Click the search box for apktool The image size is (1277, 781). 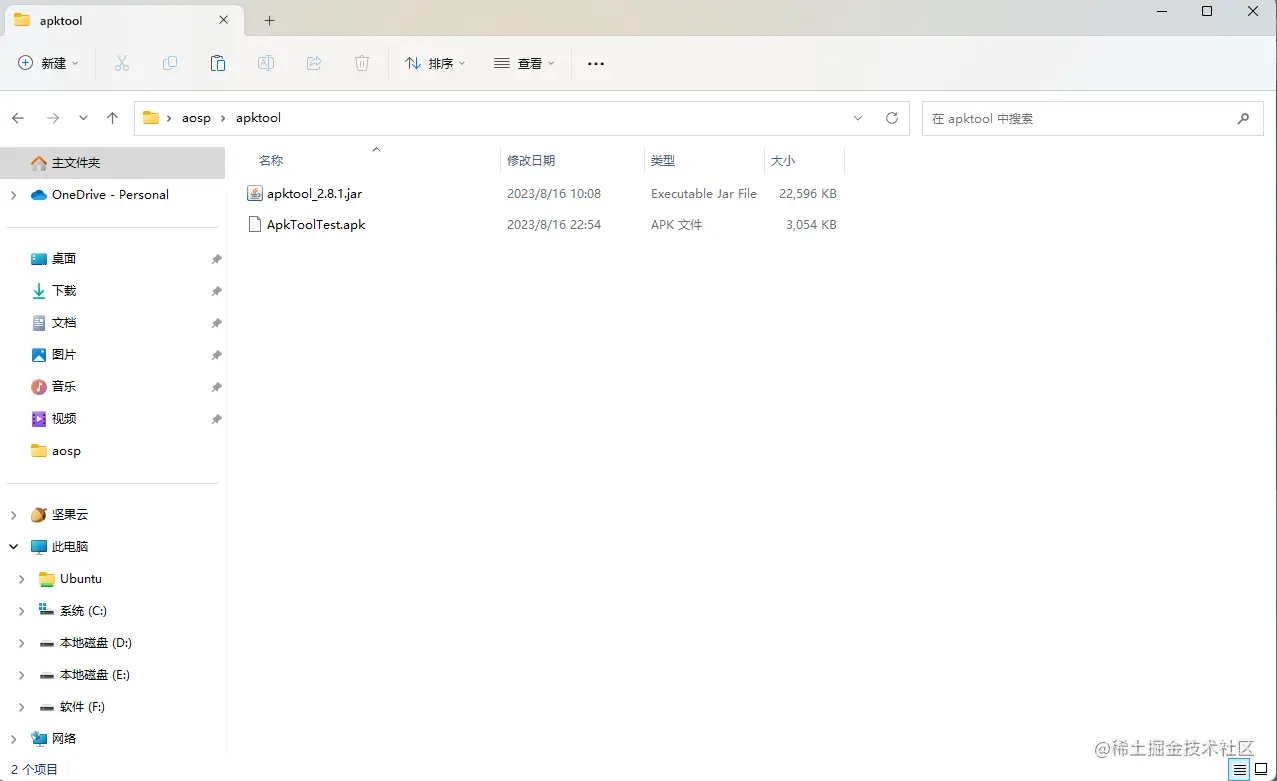pos(1092,117)
